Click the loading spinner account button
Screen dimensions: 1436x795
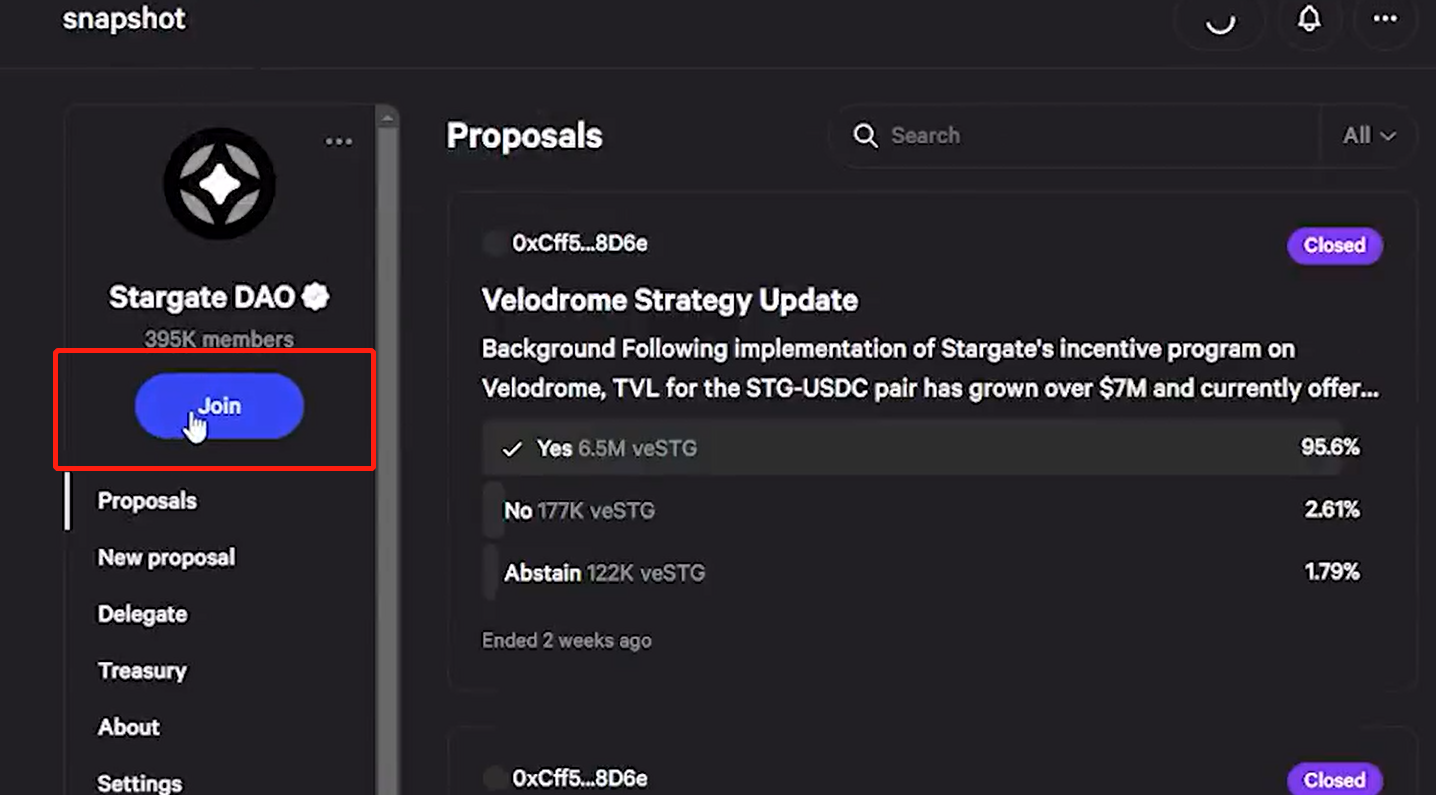1220,19
